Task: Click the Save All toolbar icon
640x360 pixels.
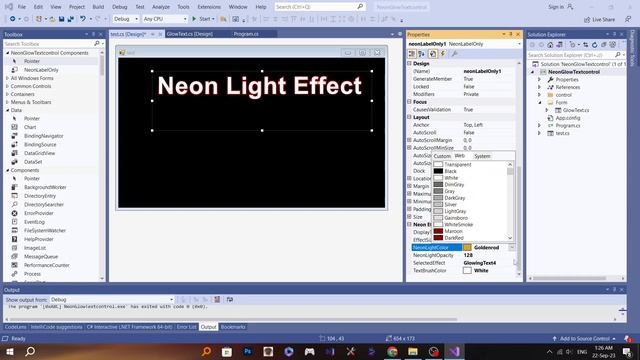Action: 71,19
